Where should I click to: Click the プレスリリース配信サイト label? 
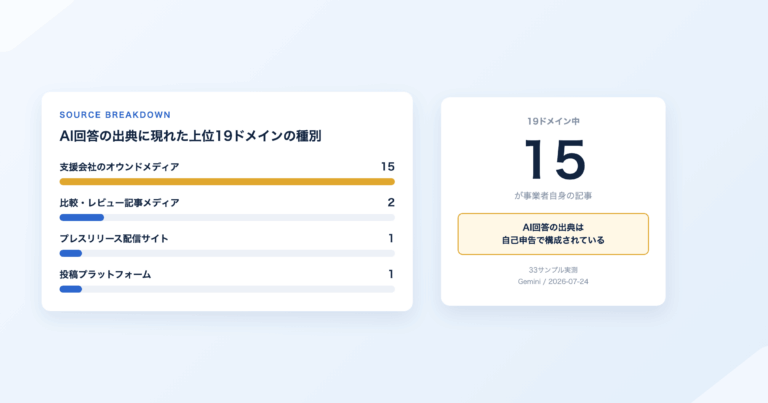point(114,238)
